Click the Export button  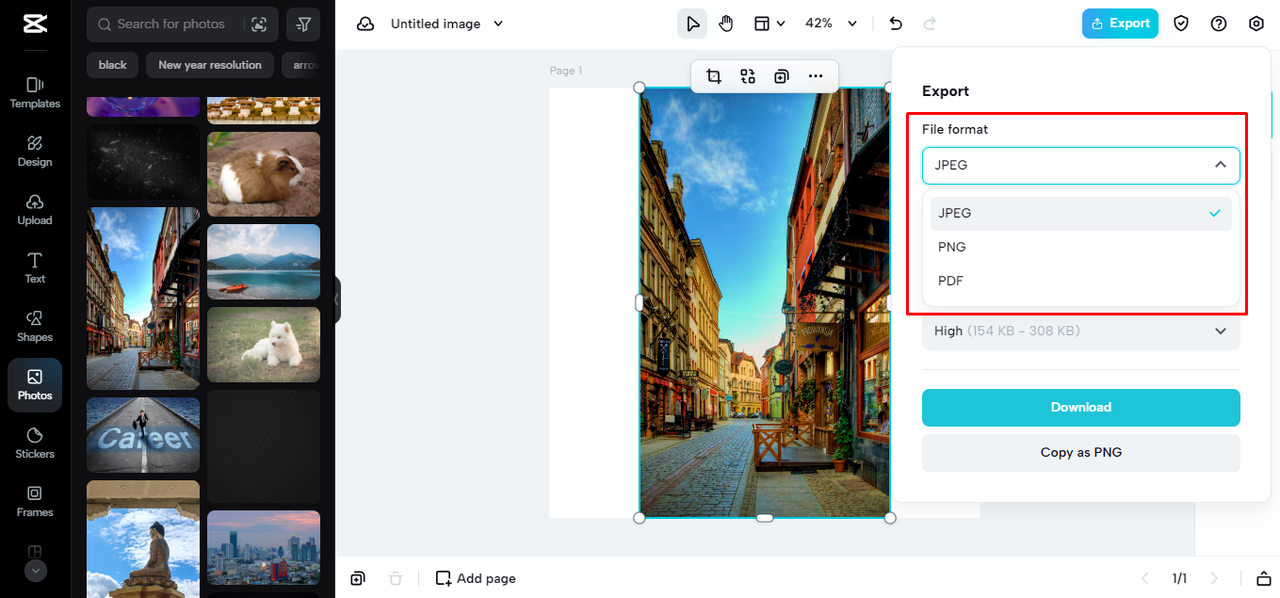tap(1120, 23)
